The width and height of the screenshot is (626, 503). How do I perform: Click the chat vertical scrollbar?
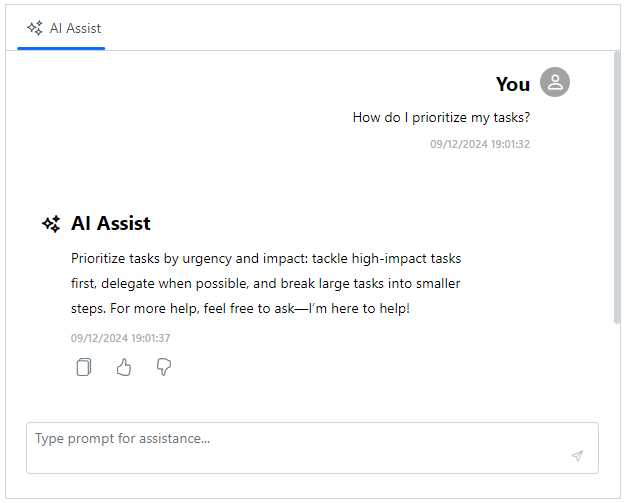(617, 188)
